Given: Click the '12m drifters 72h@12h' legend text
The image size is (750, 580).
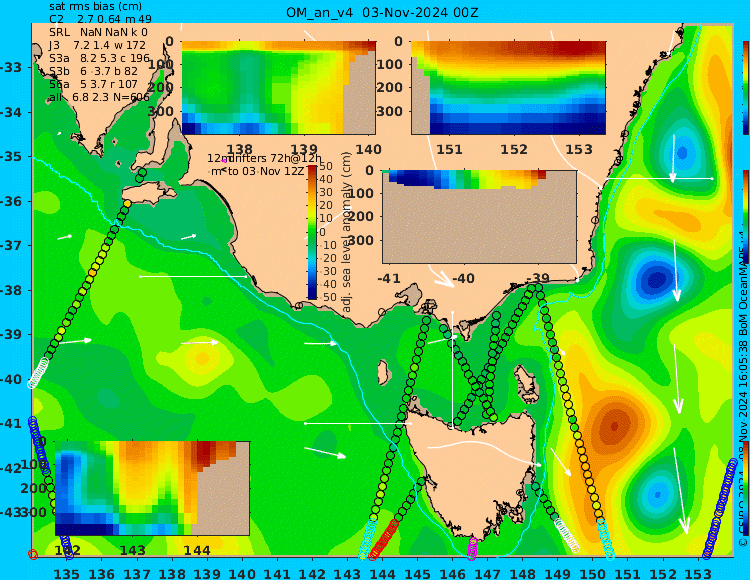Looking at the screenshot, I should click(x=264, y=158).
